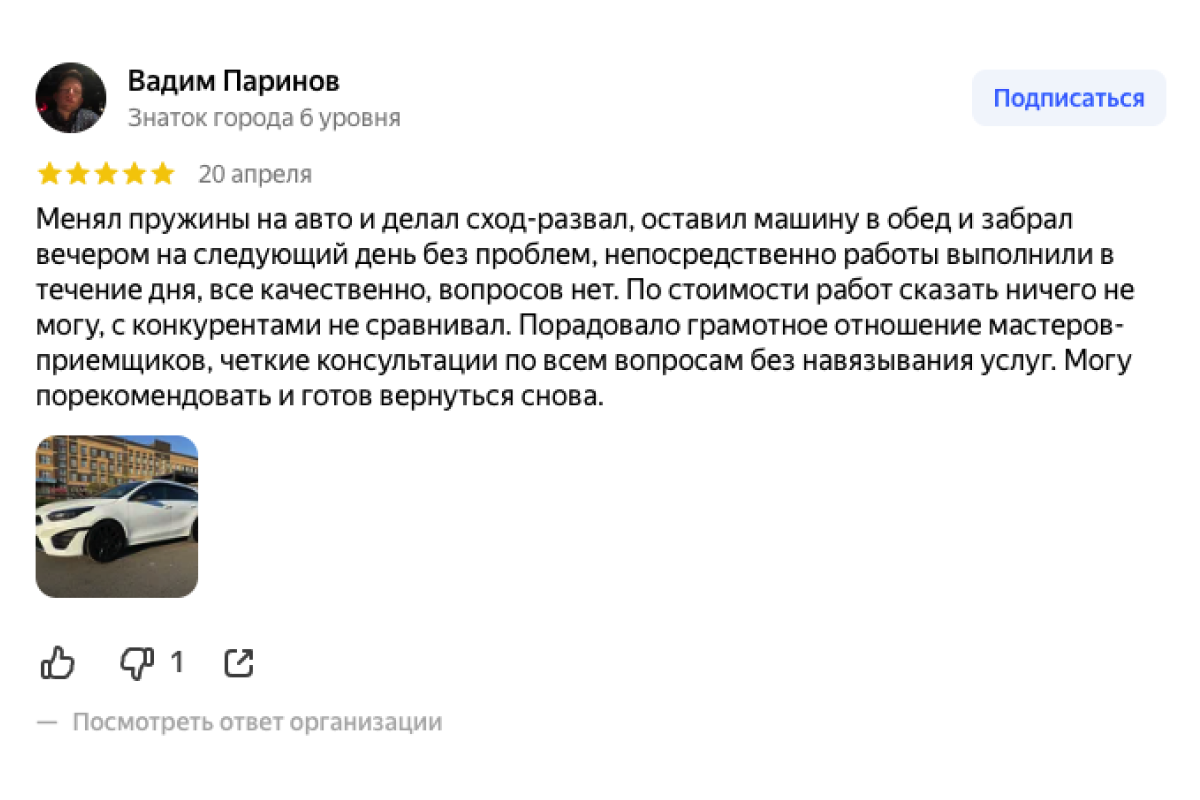Click the thumbs-down dislike icon

(x=137, y=662)
